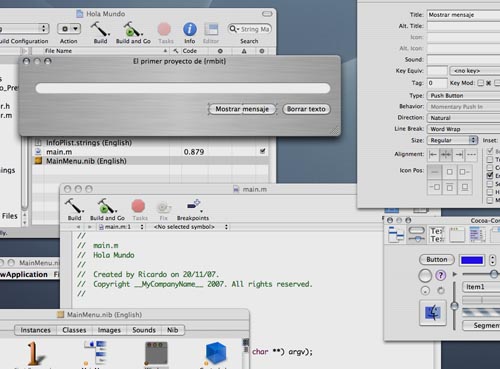Click the Breakpoints icon in main.m toolbar

click(x=194, y=206)
